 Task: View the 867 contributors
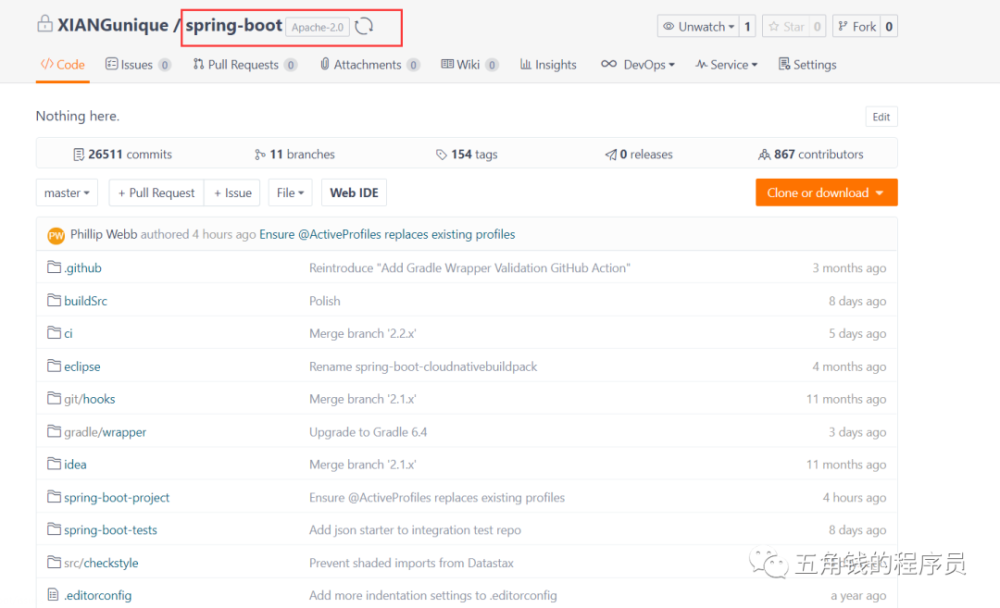click(x=811, y=154)
